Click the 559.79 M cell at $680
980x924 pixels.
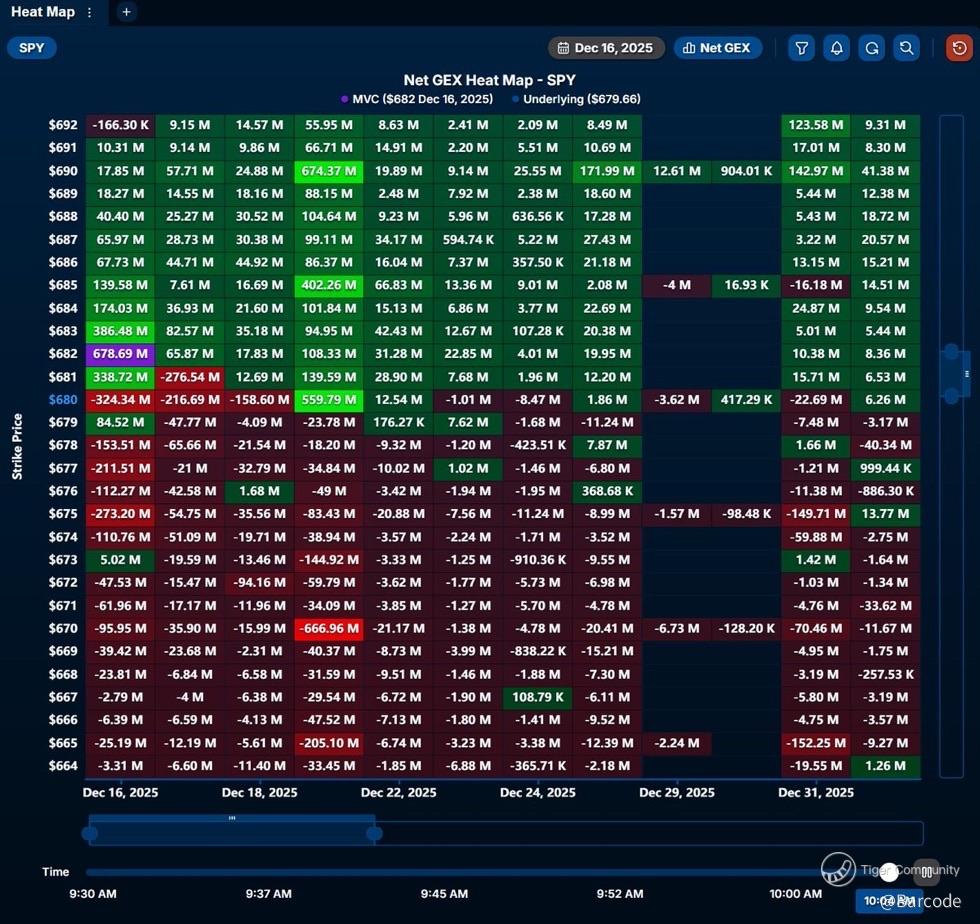tap(329, 399)
